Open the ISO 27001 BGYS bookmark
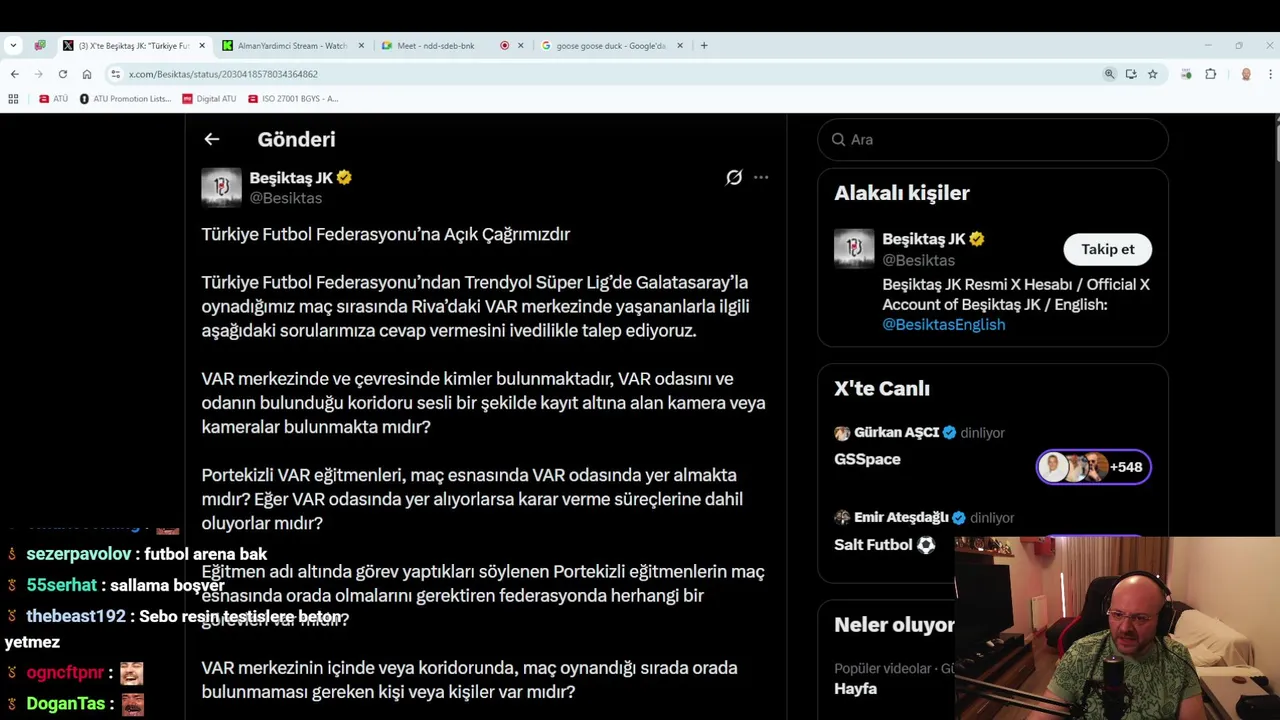This screenshot has width=1280, height=720. click(293, 99)
